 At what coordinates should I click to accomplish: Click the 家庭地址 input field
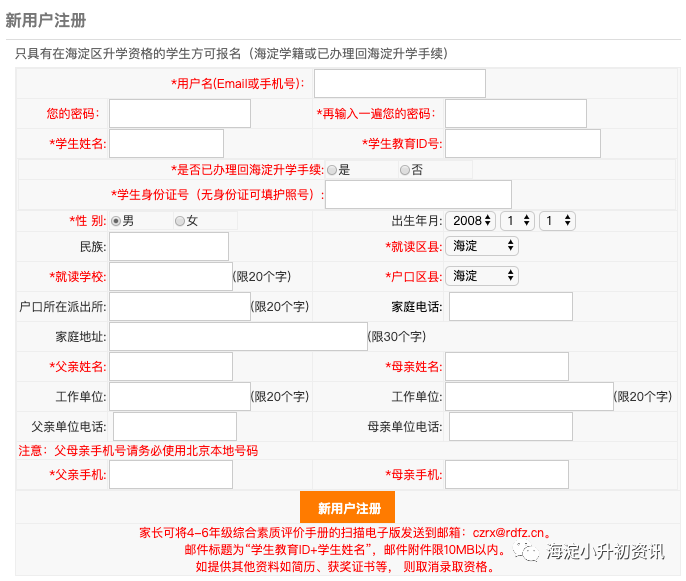[238, 336]
